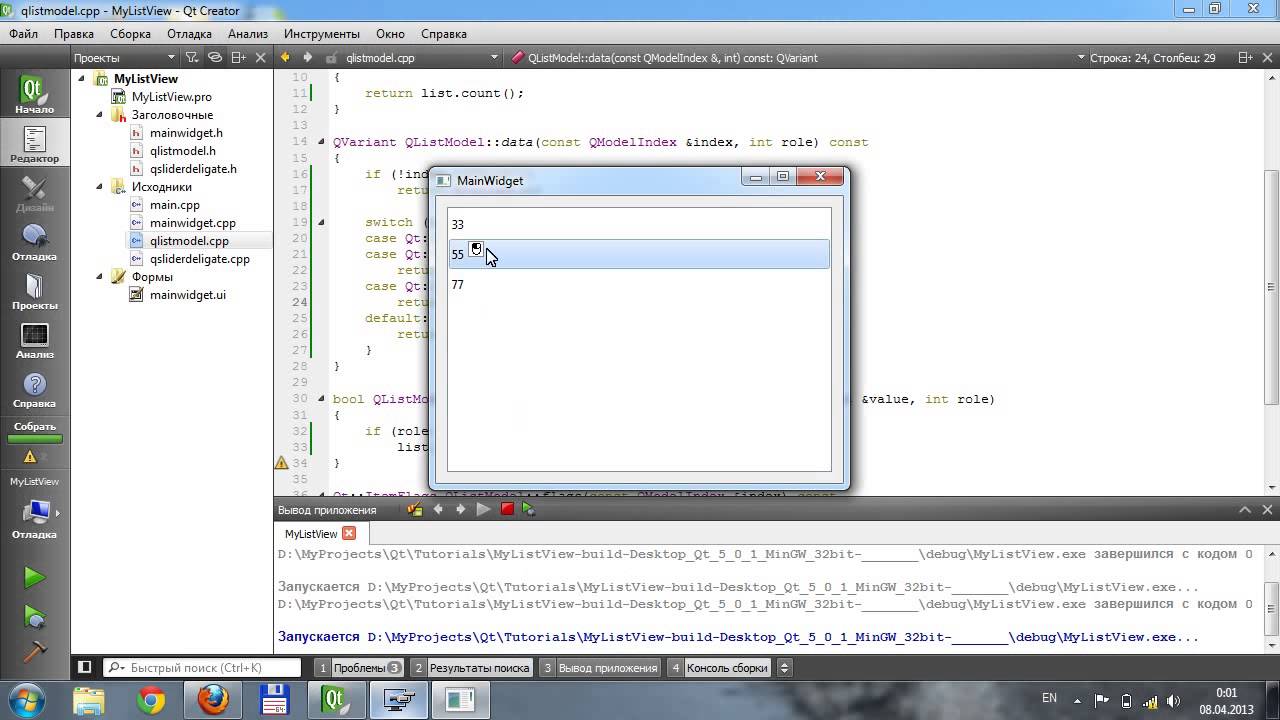Minimize the application output pane
The image size is (1280, 720).
pos(1245,510)
